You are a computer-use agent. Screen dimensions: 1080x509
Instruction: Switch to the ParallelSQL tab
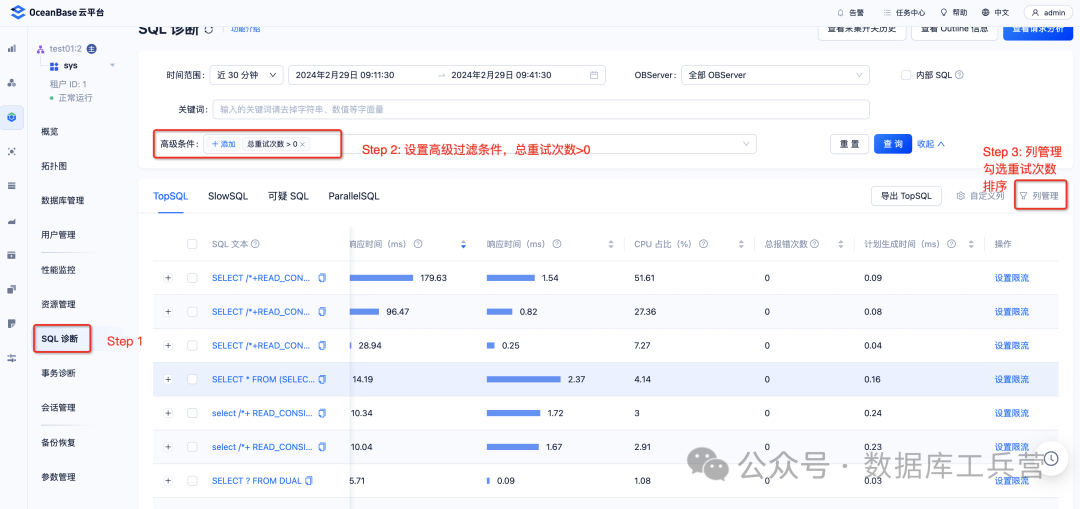pyautogui.click(x=353, y=196)
